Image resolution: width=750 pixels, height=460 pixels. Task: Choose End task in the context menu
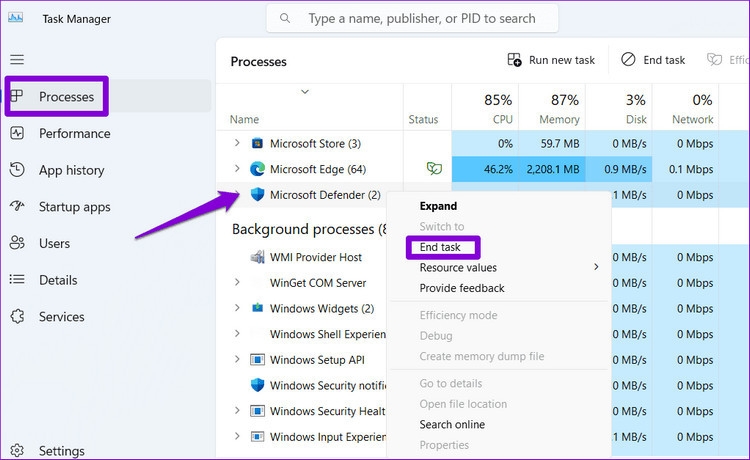(x=440, y=247)
